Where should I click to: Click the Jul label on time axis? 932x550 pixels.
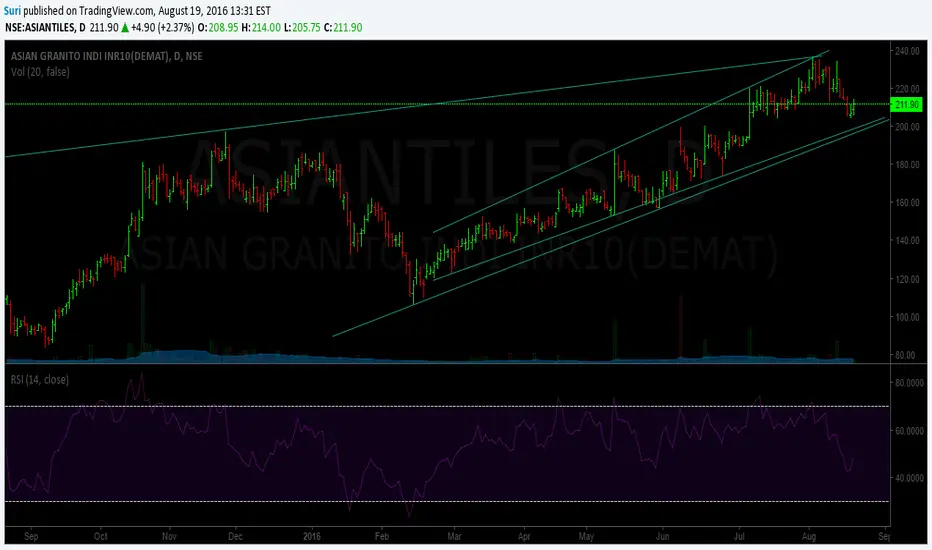pos(739,536)
